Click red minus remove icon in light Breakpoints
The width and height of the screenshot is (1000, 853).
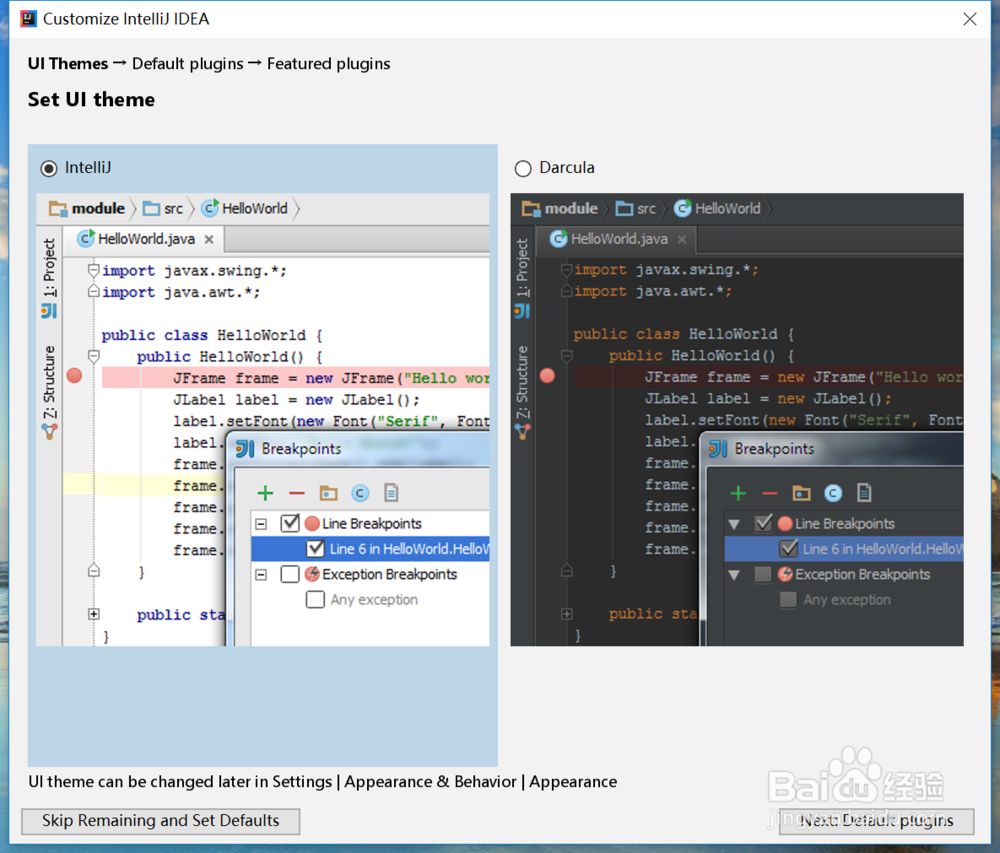click(297, 493)
